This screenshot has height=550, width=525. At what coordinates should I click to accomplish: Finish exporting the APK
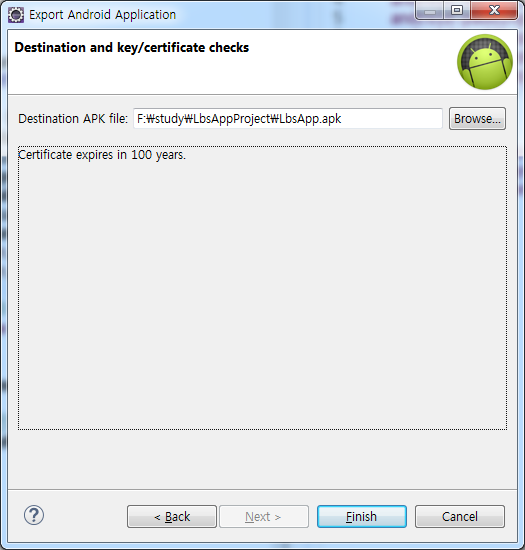pyautogui.click(x=362, y=516)
